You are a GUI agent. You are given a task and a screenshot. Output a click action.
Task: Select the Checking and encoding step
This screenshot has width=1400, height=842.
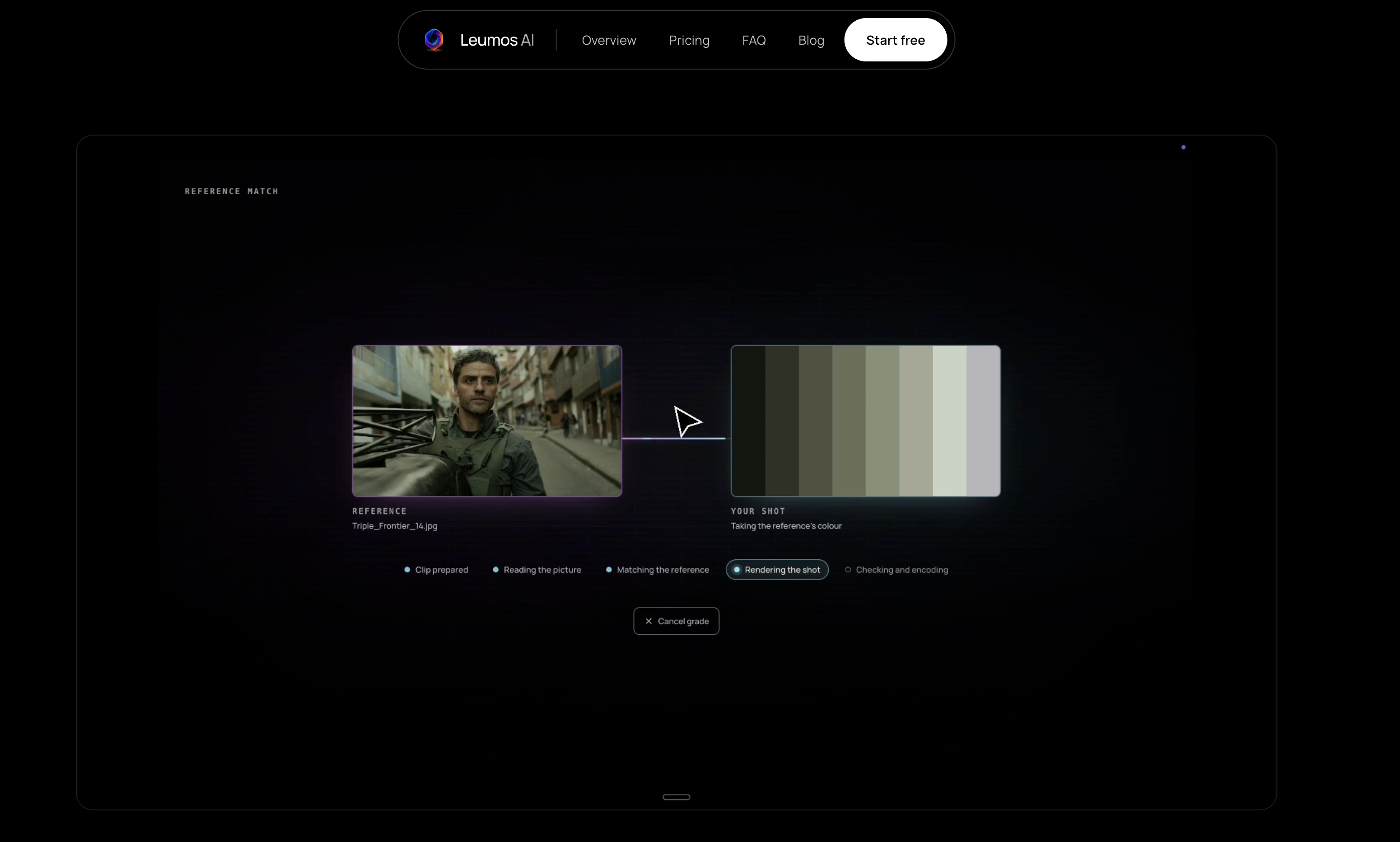(896, 570)
